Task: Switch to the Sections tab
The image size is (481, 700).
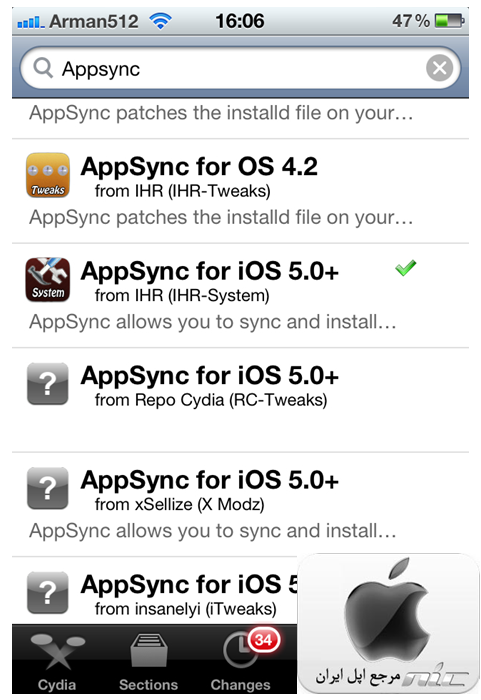Action: (x=149, y=662)
